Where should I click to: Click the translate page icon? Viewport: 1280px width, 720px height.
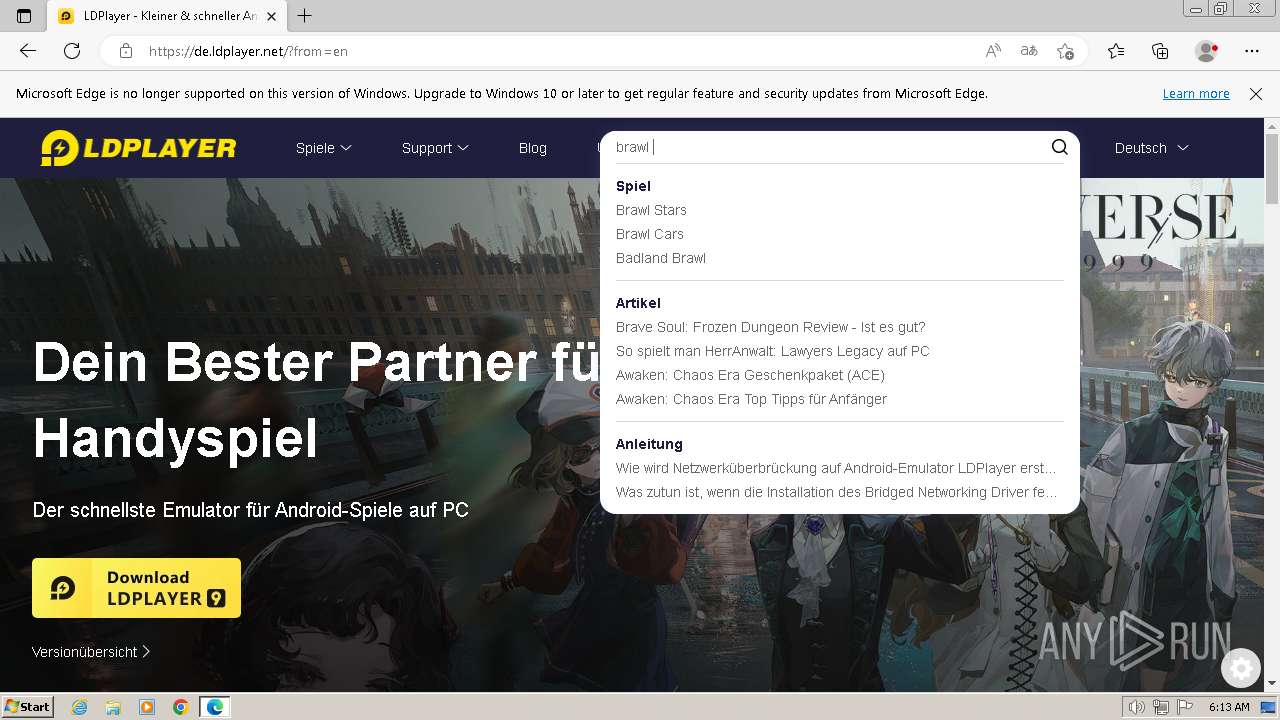1029,51
